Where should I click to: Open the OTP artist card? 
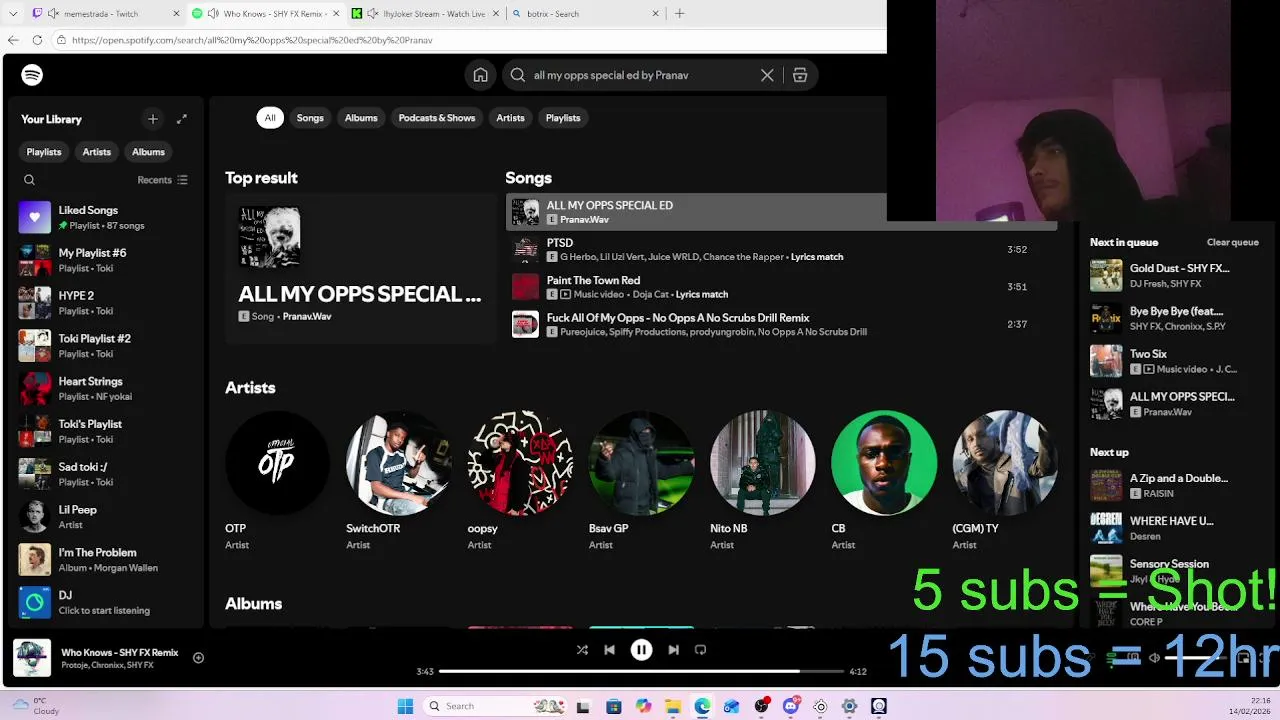tap(277, 479)
